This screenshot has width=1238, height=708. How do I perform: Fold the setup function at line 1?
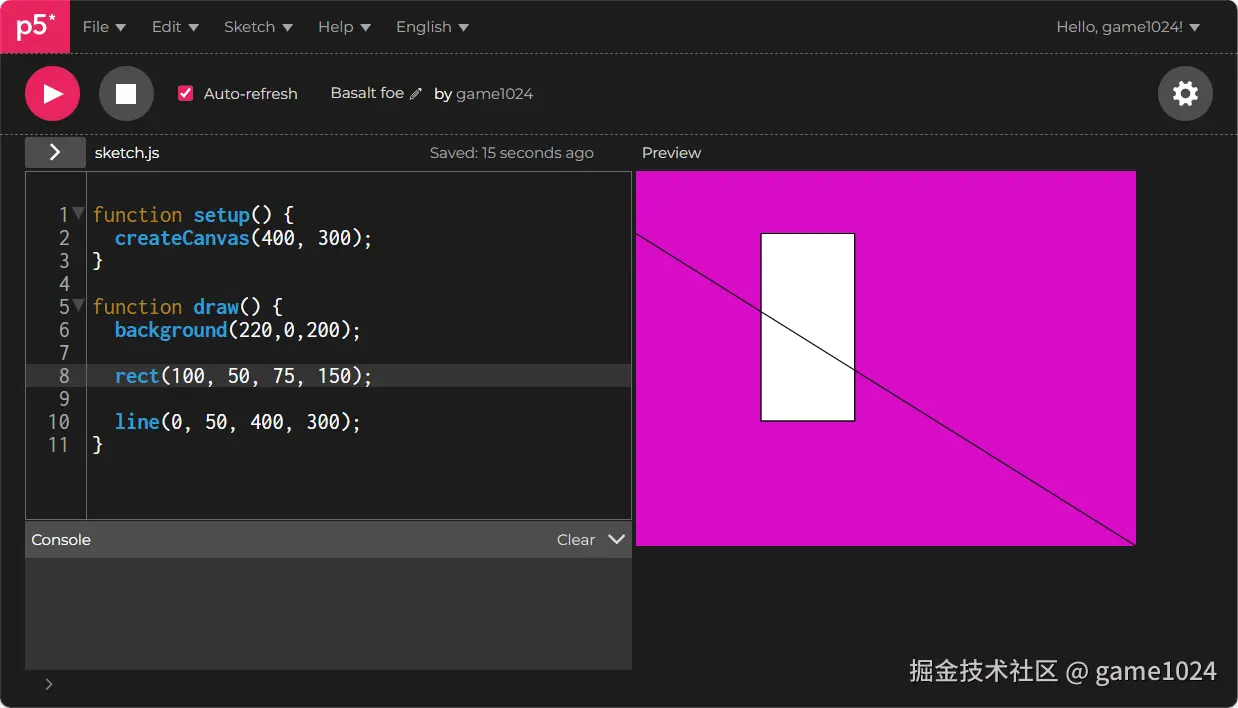79,213
